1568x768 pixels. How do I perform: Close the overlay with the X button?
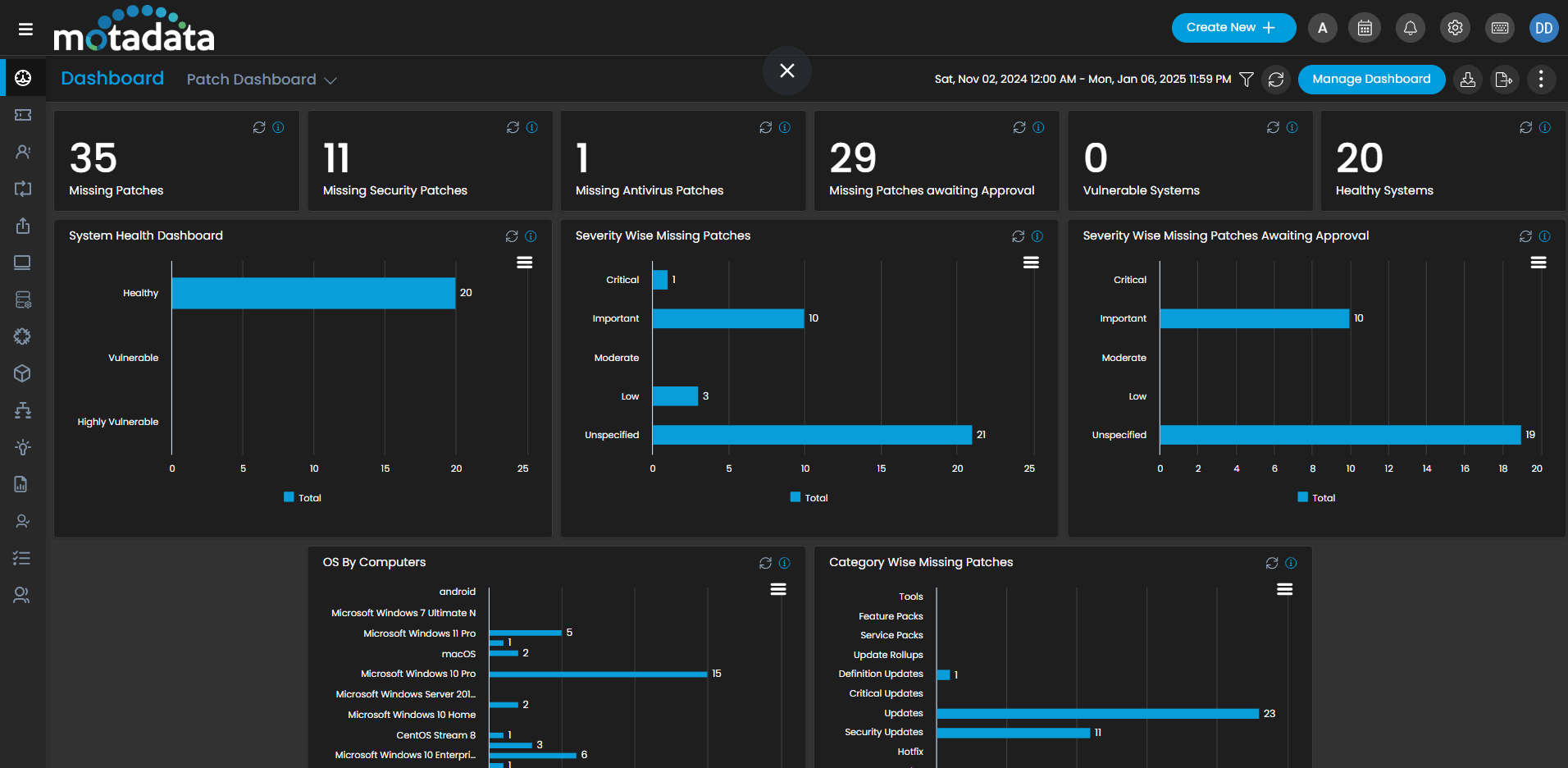click(x=787, y=71)
